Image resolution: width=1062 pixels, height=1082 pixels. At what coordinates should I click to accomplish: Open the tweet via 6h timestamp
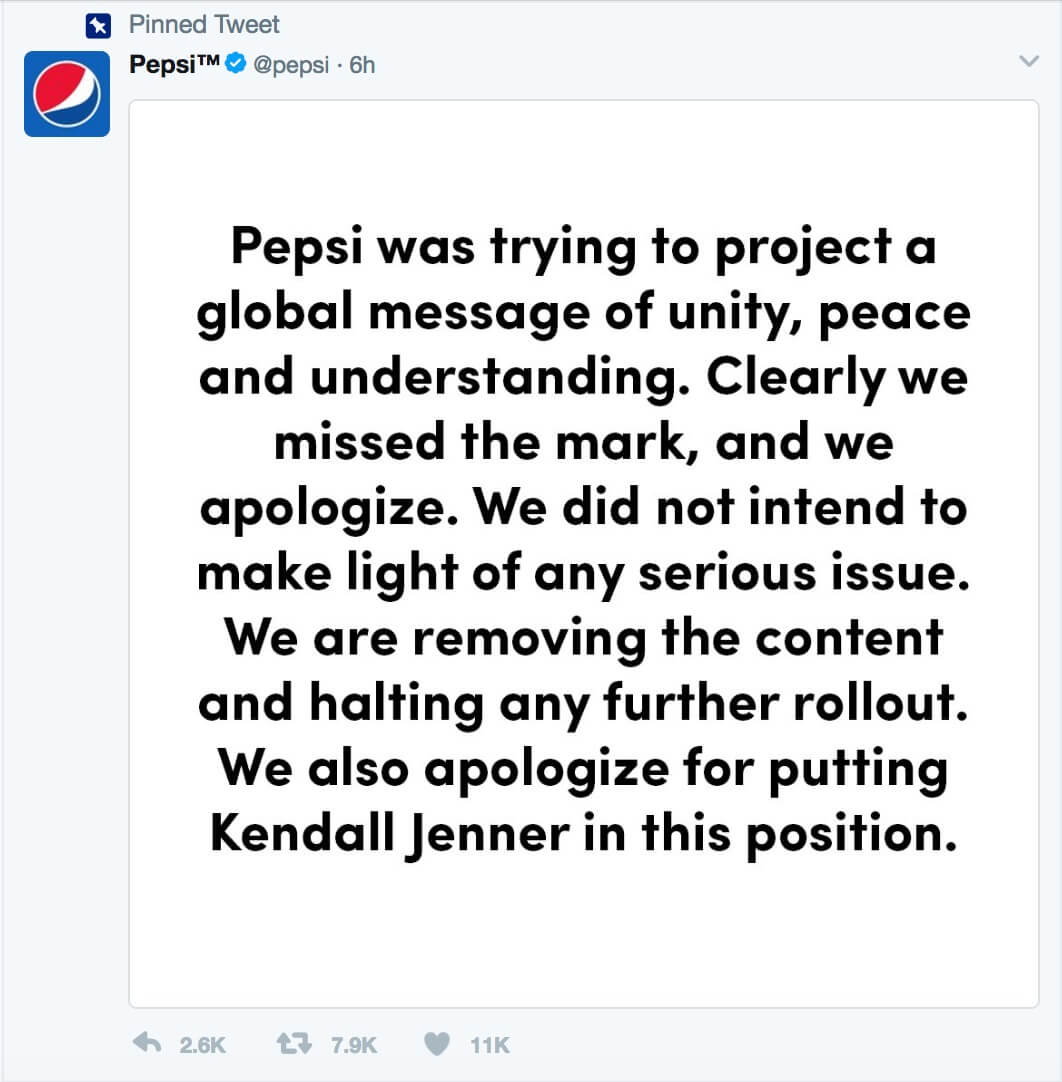click(x=362, y=65)
